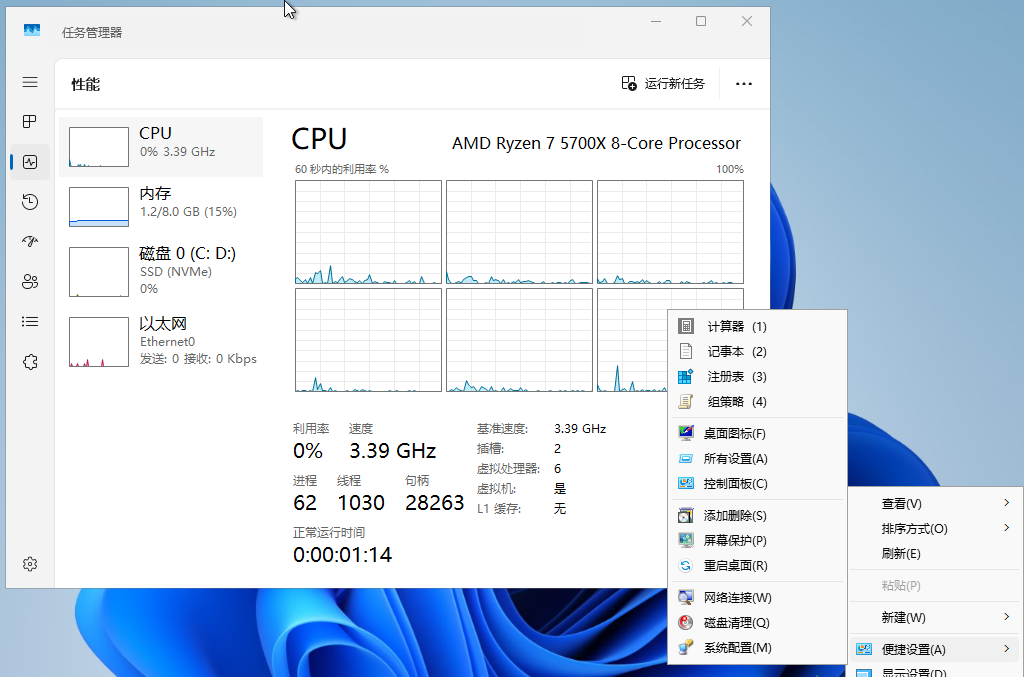This screenshot has height=677, width=1024.
Task: Open 组策略 (4) from submenu
Action: click(x=758, y=401)
